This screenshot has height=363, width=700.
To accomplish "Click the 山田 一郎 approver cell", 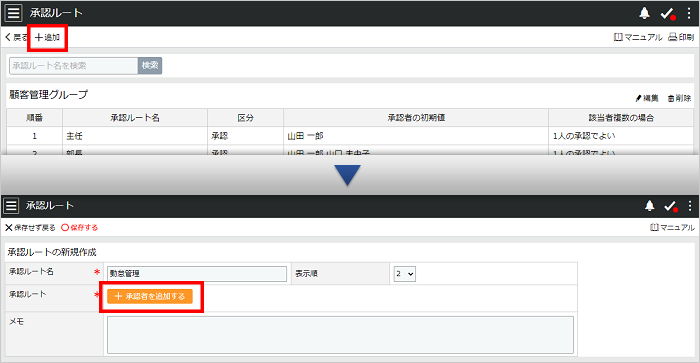I will [x=416, y=136].
